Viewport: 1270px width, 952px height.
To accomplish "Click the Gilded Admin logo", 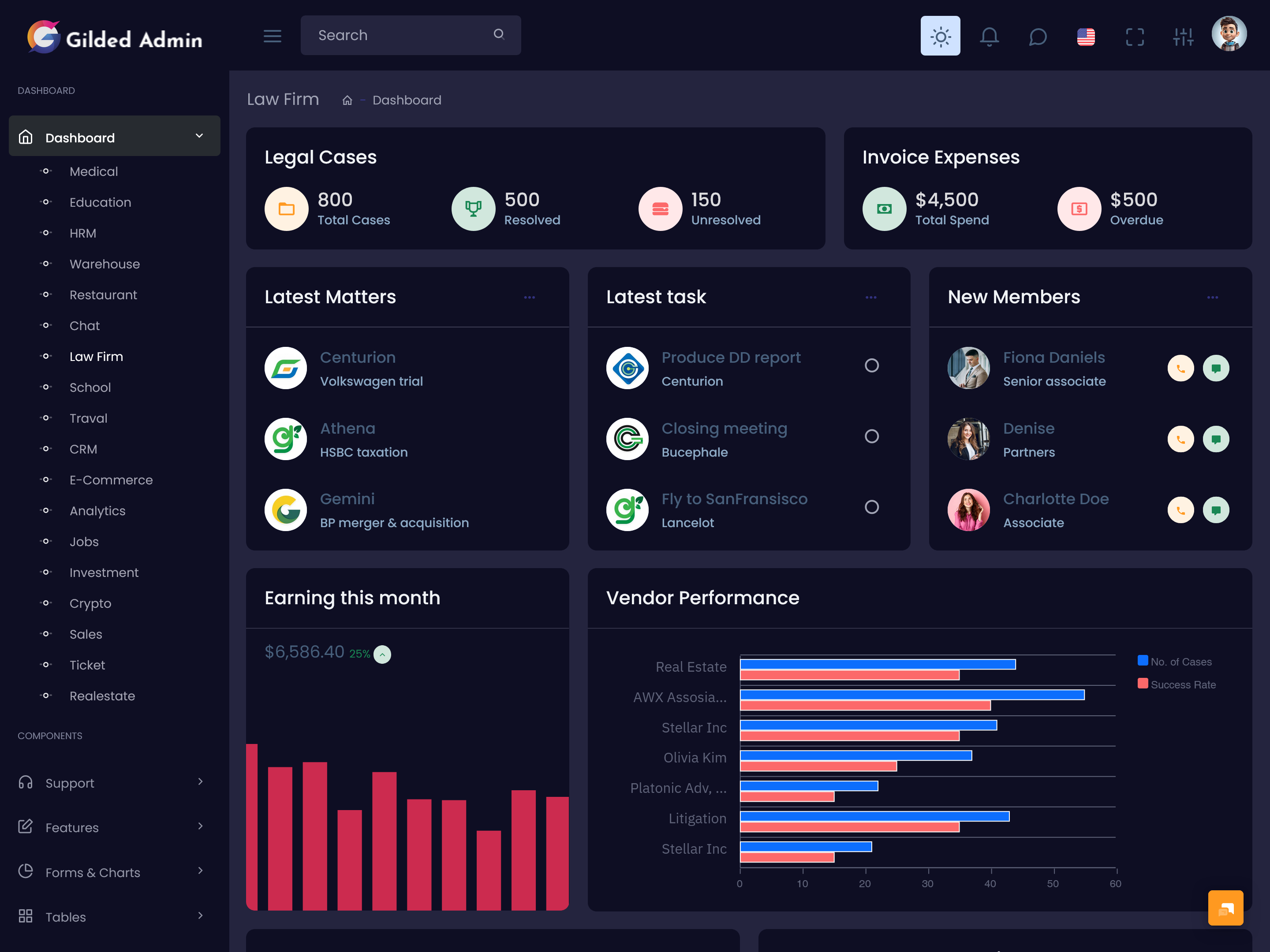I will [x=115, y=37].
